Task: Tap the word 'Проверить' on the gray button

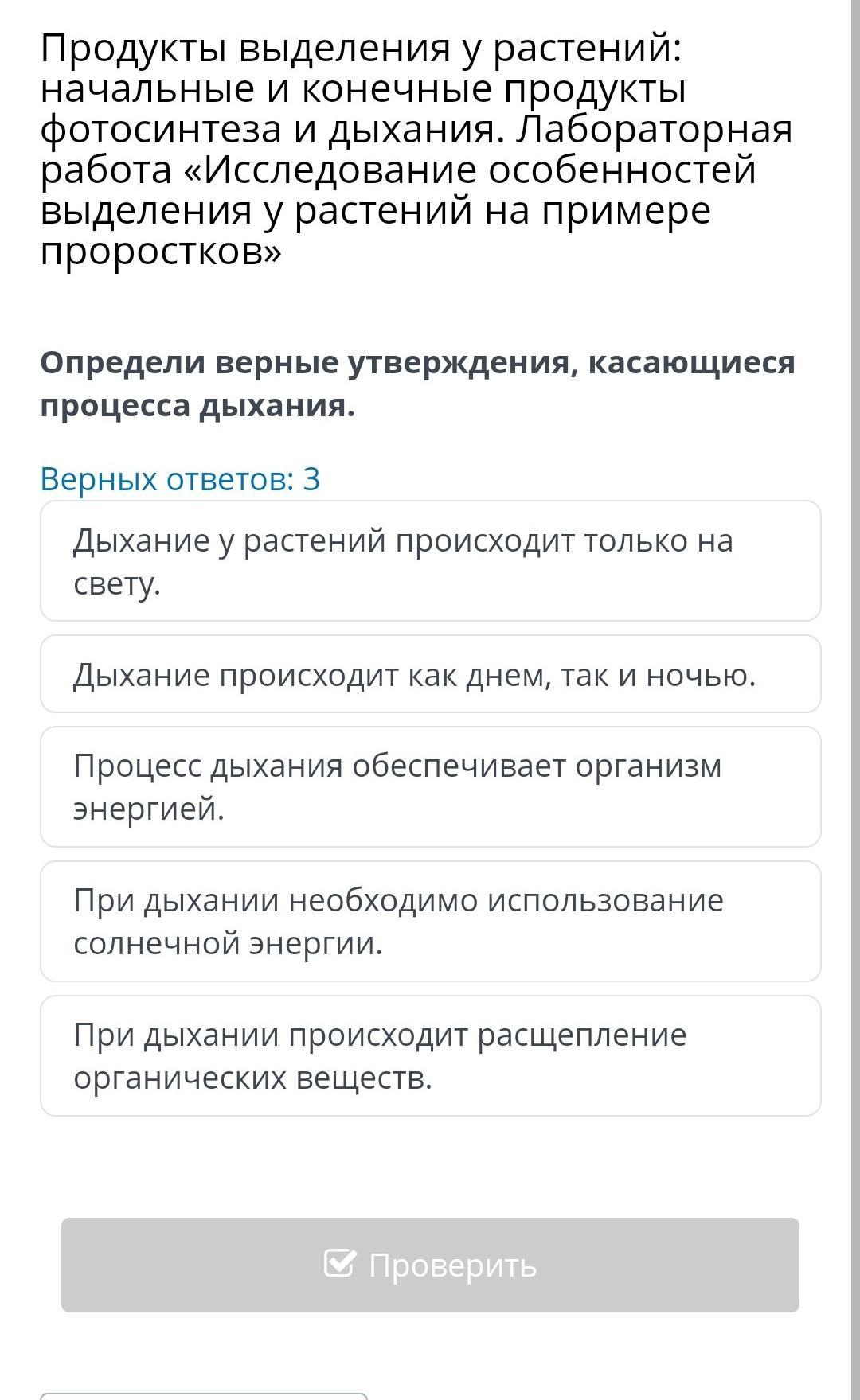Action: (452, 1265)
